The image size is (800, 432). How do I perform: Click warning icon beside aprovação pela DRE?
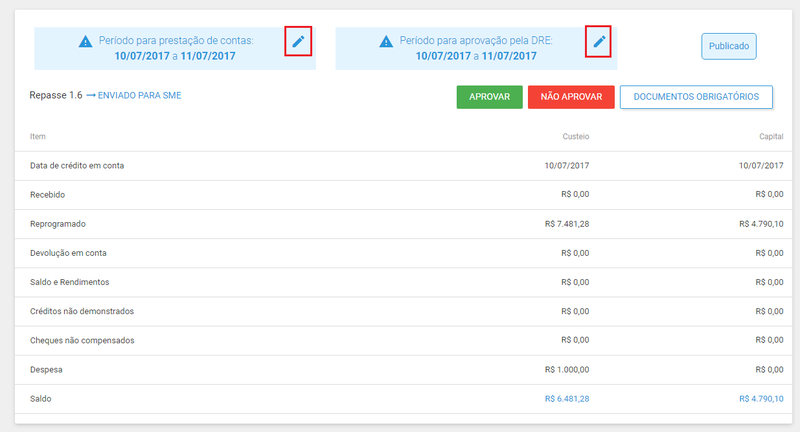(x=386, y=41)
